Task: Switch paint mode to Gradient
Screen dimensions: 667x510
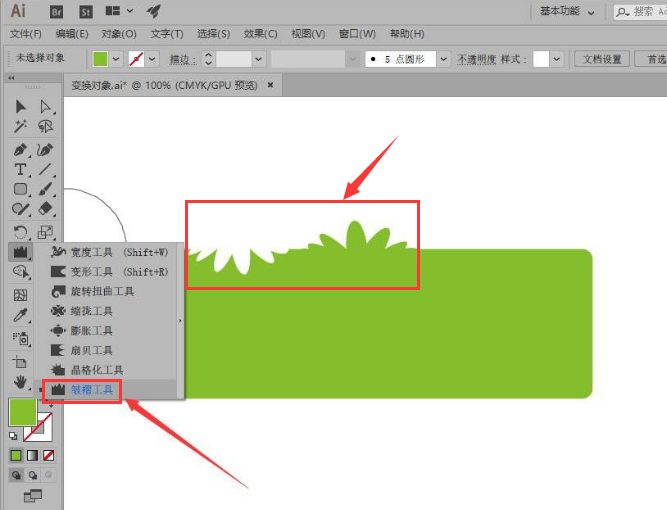Action: (32, 455)
